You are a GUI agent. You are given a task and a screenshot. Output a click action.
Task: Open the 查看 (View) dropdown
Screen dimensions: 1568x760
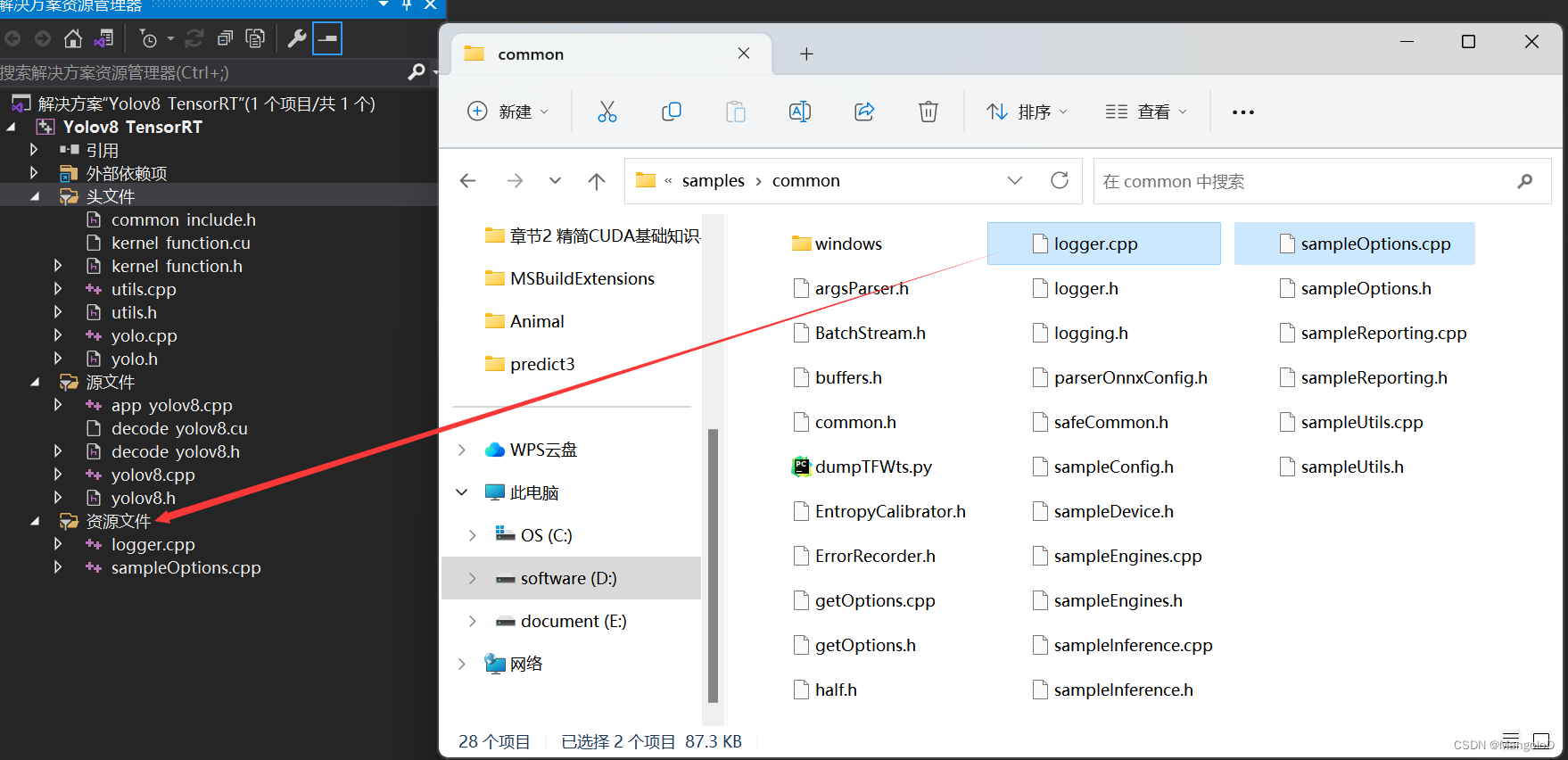(x=1146, y=112)
